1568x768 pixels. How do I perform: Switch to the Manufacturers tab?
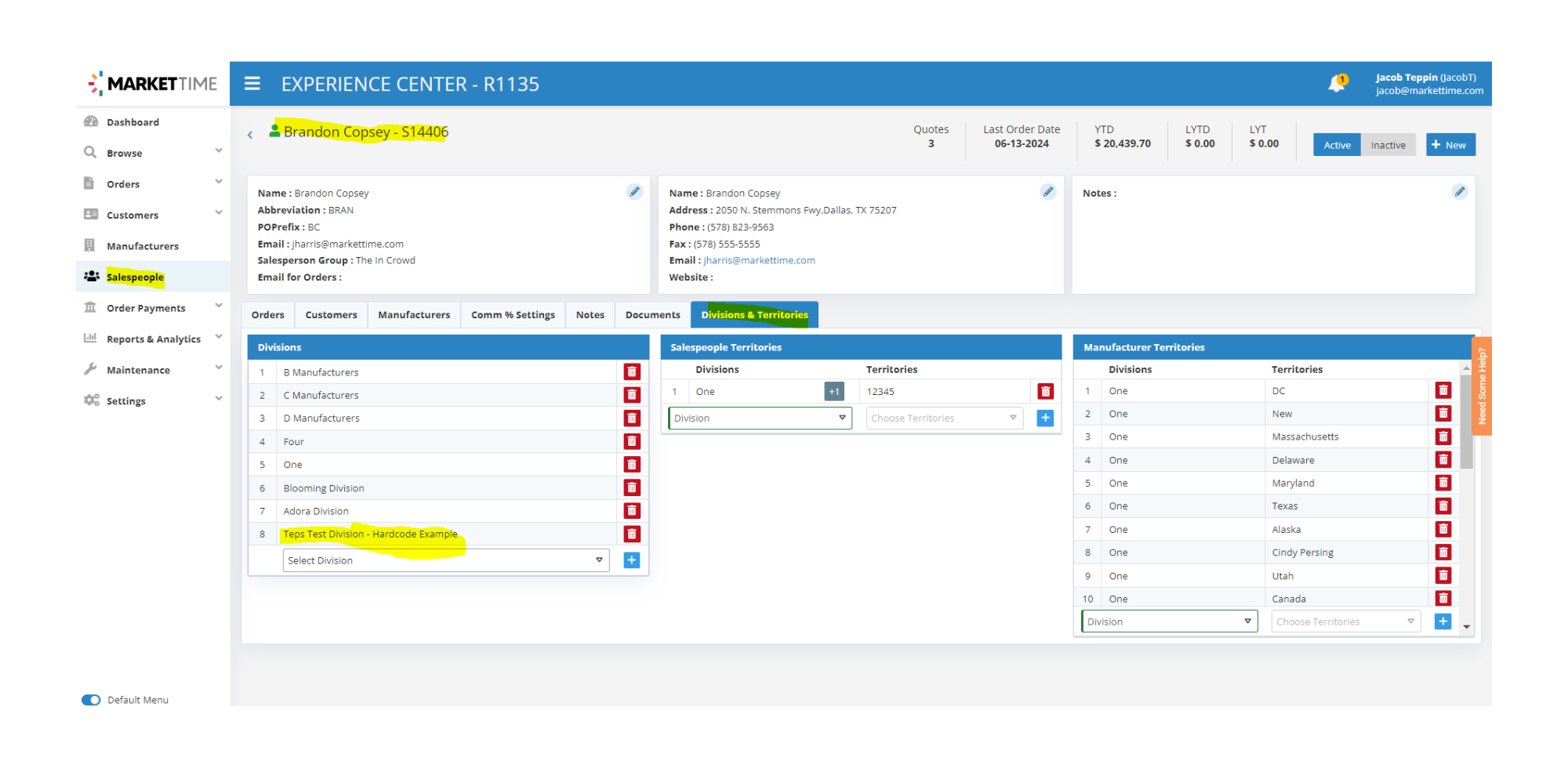pos(414,314)
